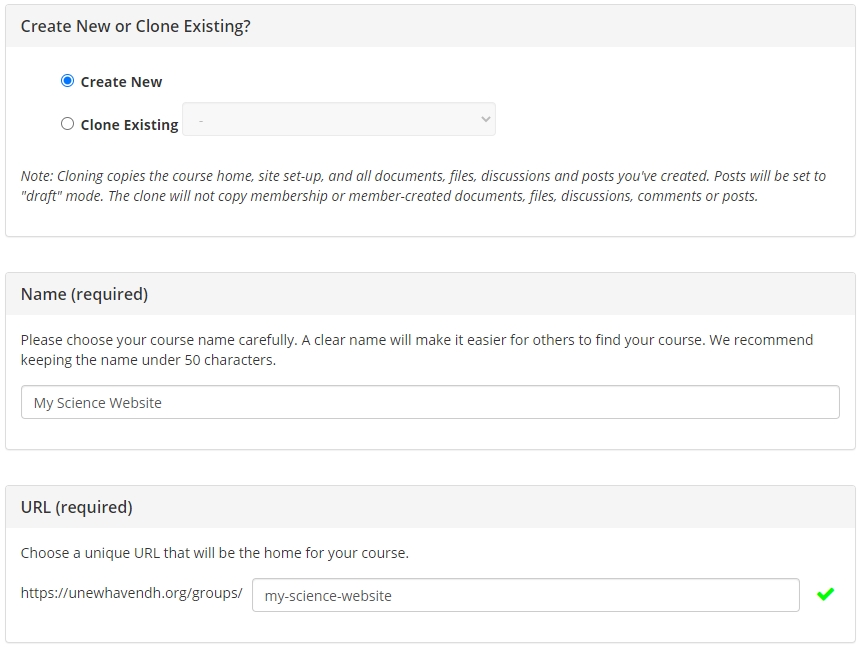
Task: Select the Clone Existing radio button
Action: coord(67,124)
